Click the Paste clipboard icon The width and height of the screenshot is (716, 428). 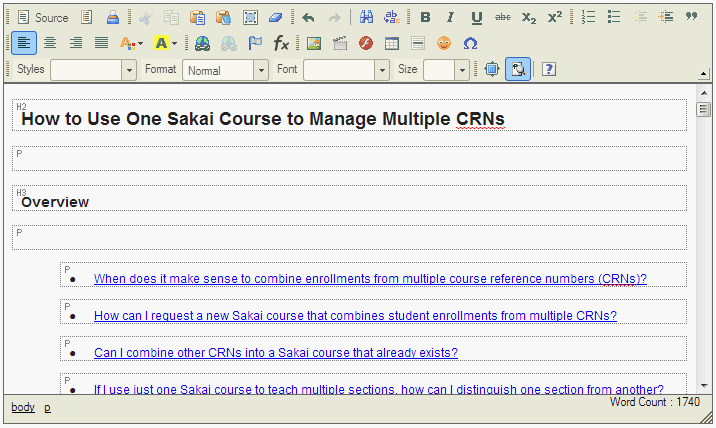(x=197, y=18)
